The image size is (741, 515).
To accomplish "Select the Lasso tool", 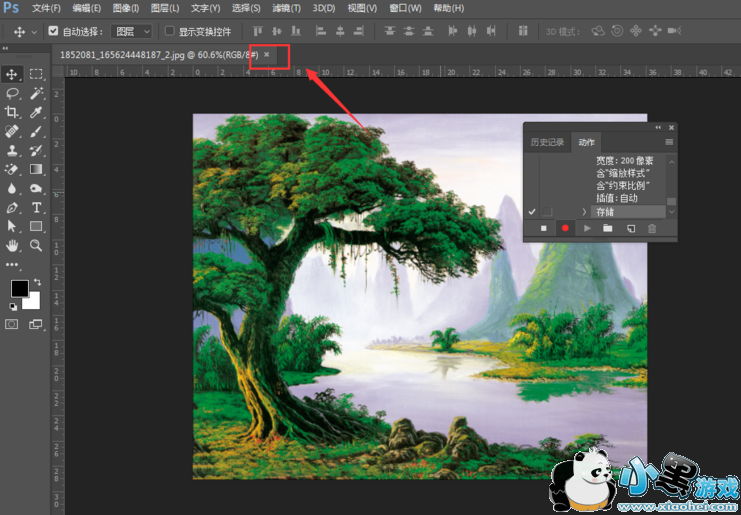I will click(12, 93).
